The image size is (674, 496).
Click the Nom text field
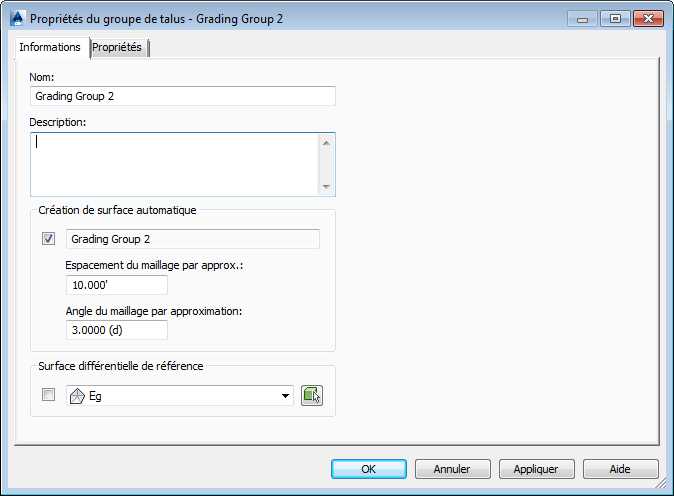[183, 96]
